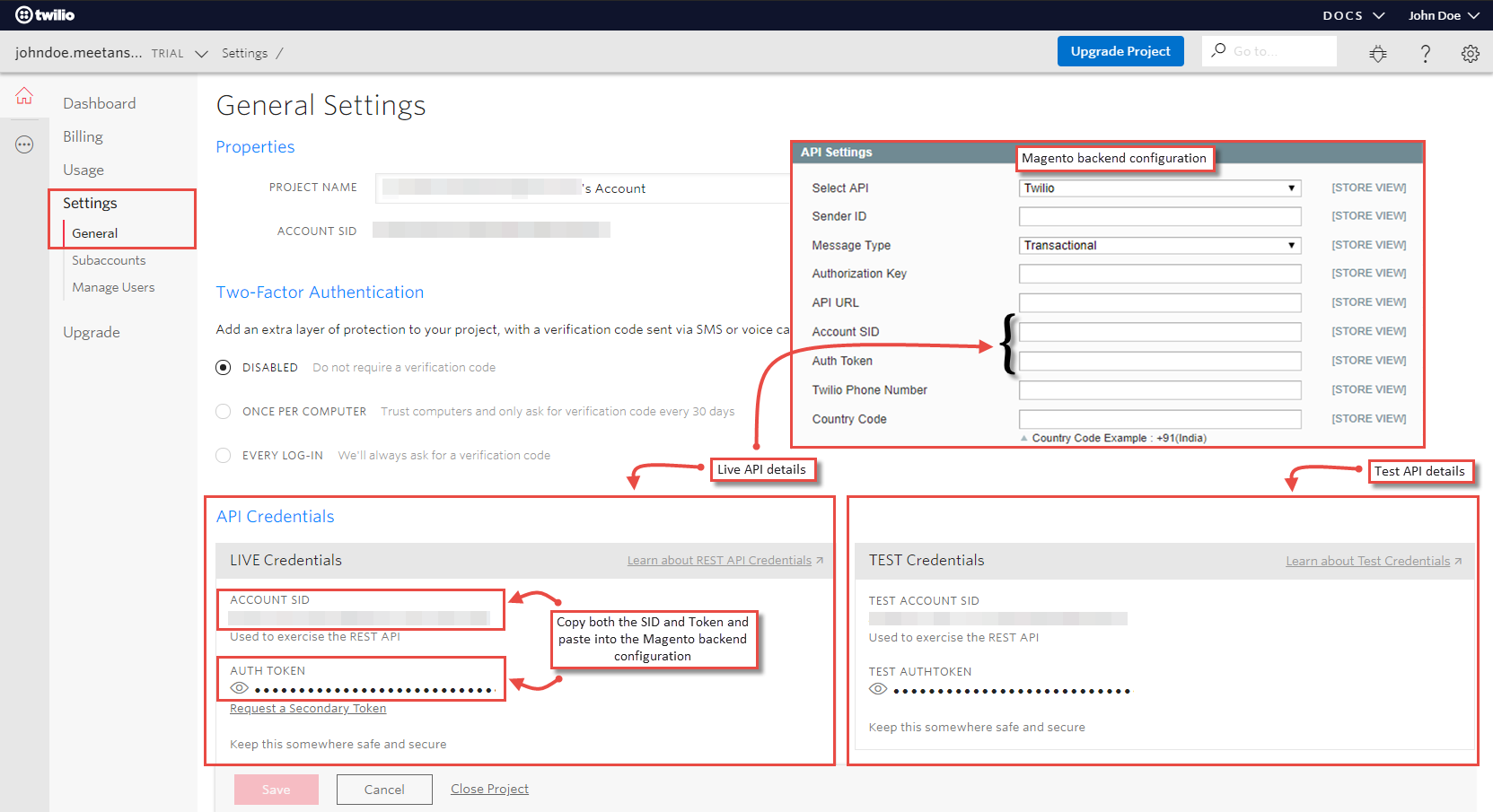Open the Message Type Transactional dropdown
This screenshot has height=812, width=1493.
pos(1160,245)
